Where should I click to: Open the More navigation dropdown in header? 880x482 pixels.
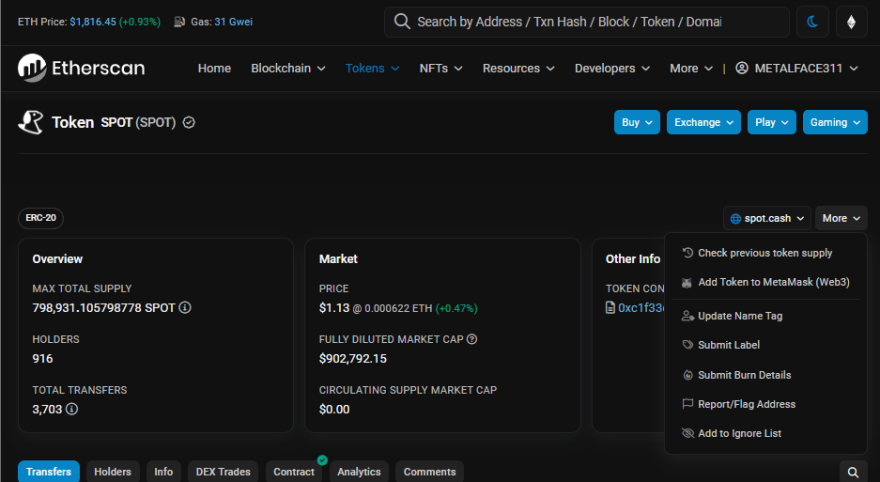coord(691,68)
